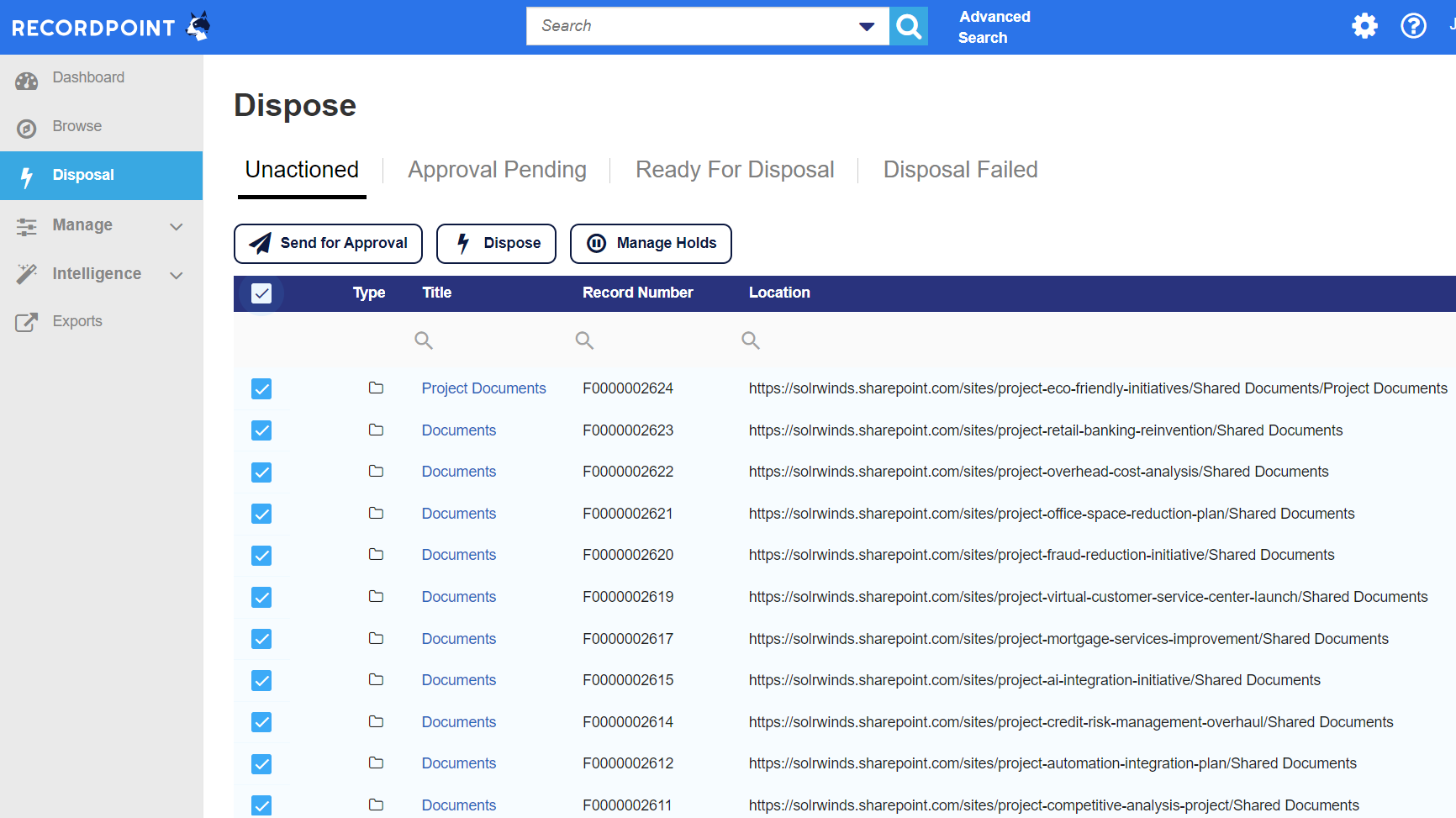Image resolution: width=1456 pixels, height=818 pixels.
Task: Click the Manage sliders icon
Action: click(27, 226)
